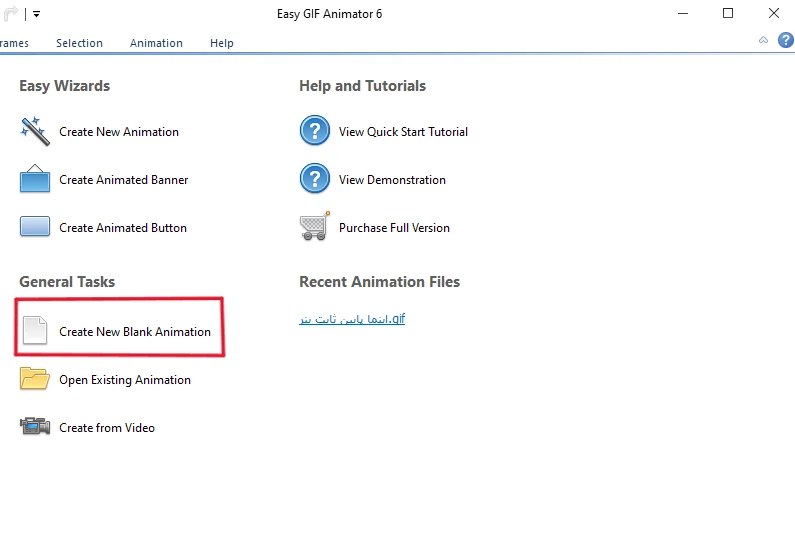
Task: Click the magic wand Create New Animation icon
Action: pyautogui.click(x=34, y=131)
